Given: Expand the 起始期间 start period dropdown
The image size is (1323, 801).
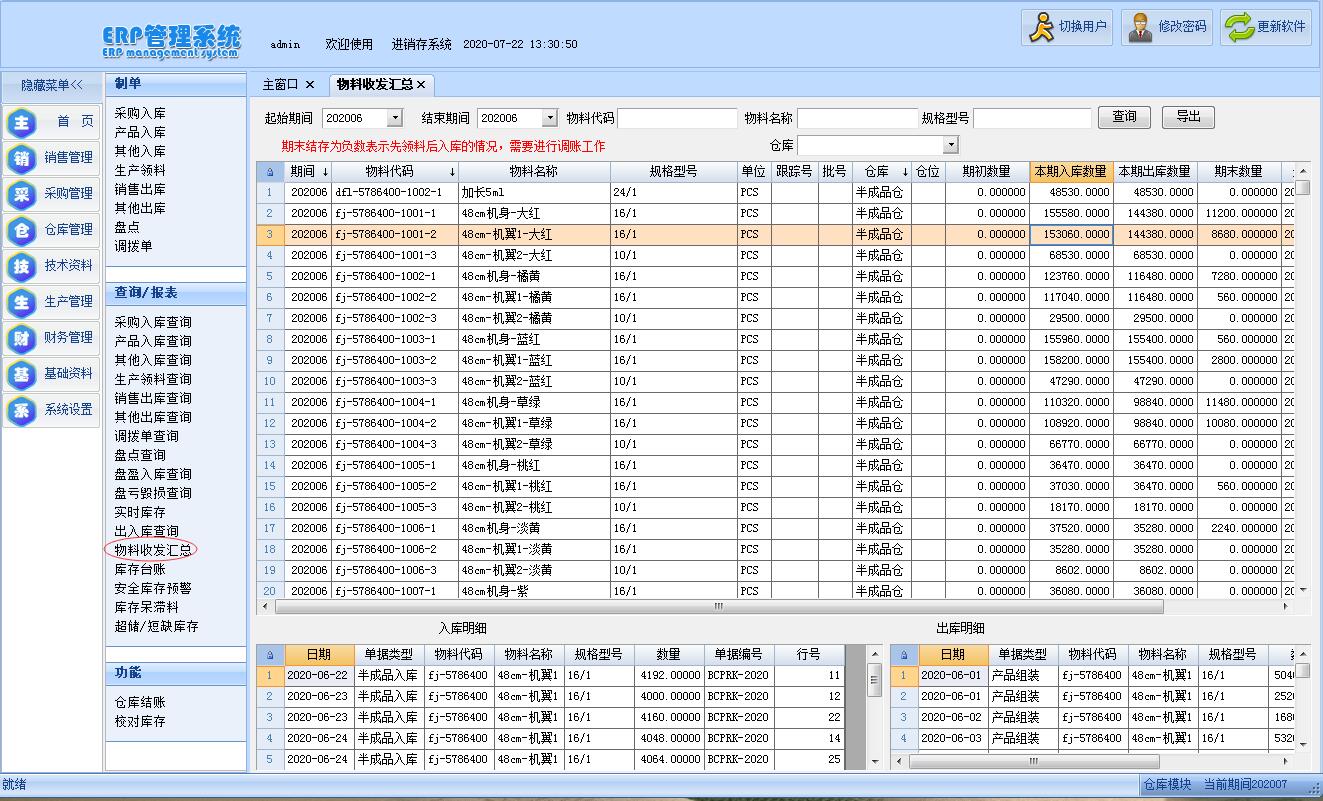Looking at the screenshot, I should click(394, 118).
